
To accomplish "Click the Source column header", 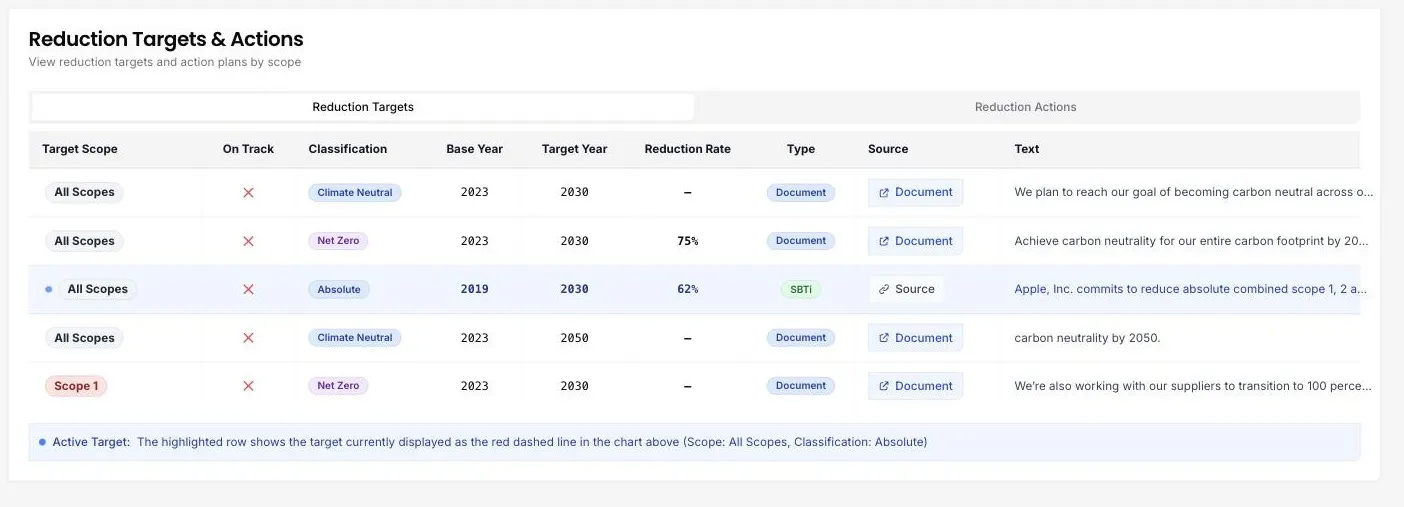I will click(888, 149).
